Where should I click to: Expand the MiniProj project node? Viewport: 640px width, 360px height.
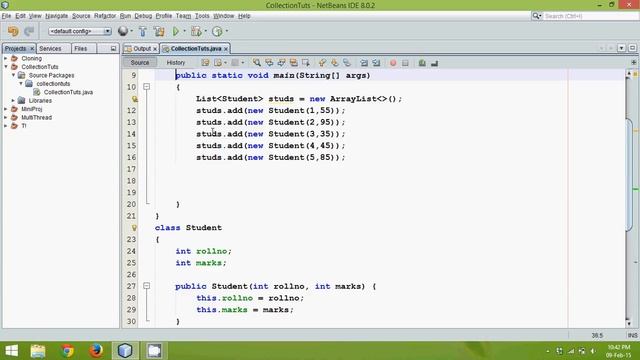coord(5,109)
